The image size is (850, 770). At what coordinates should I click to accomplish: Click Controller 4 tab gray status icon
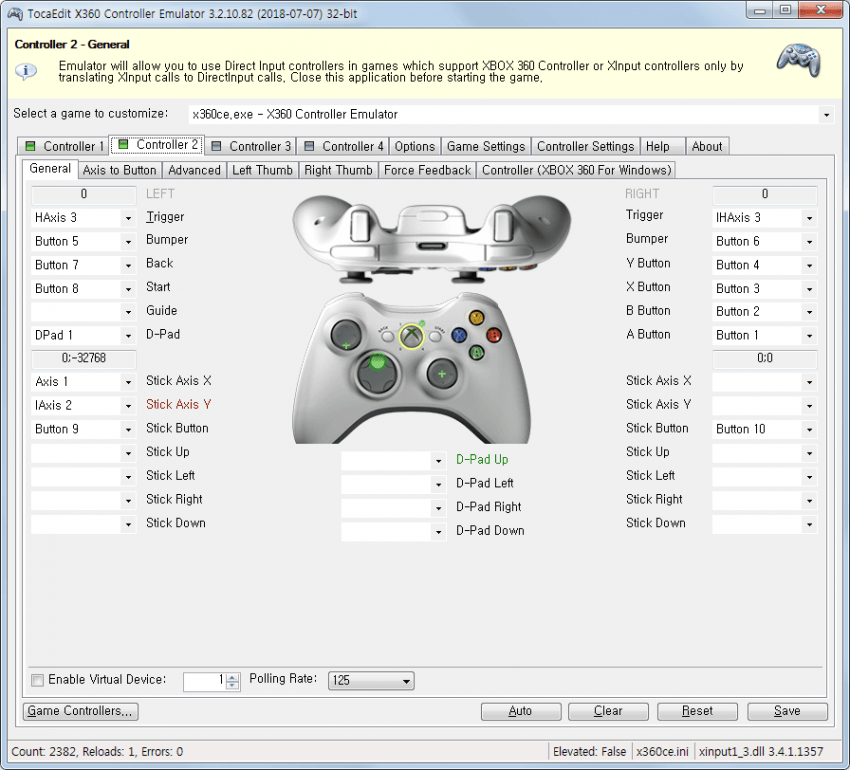[310, 146]
